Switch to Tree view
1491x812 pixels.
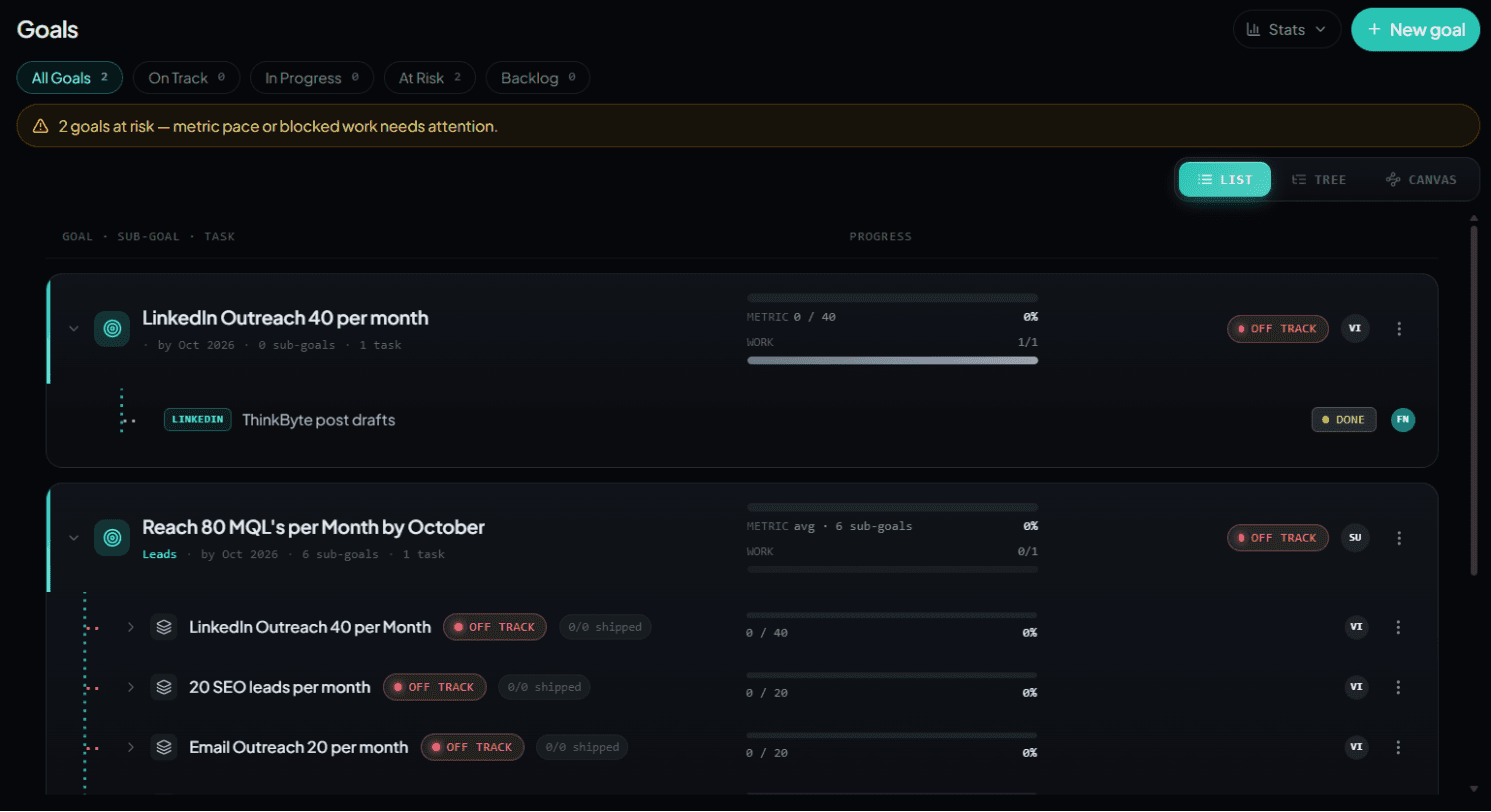pyautogui.click(x=1318, y=180)
